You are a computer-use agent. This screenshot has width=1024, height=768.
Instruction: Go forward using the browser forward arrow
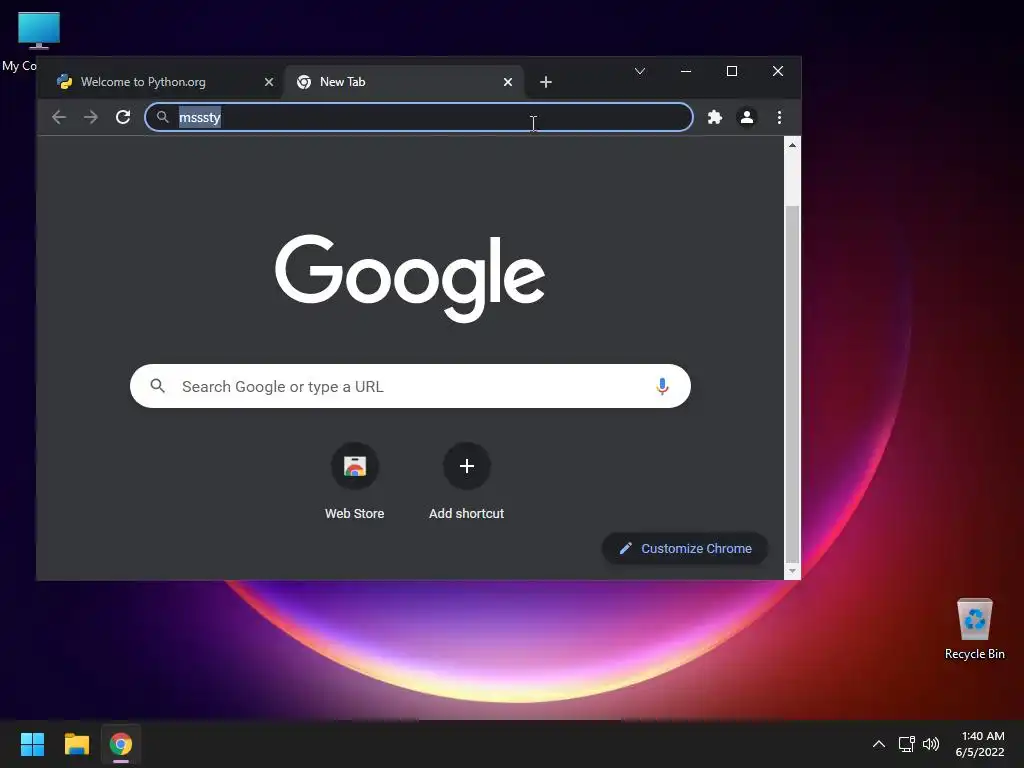(x=91, y=118)
